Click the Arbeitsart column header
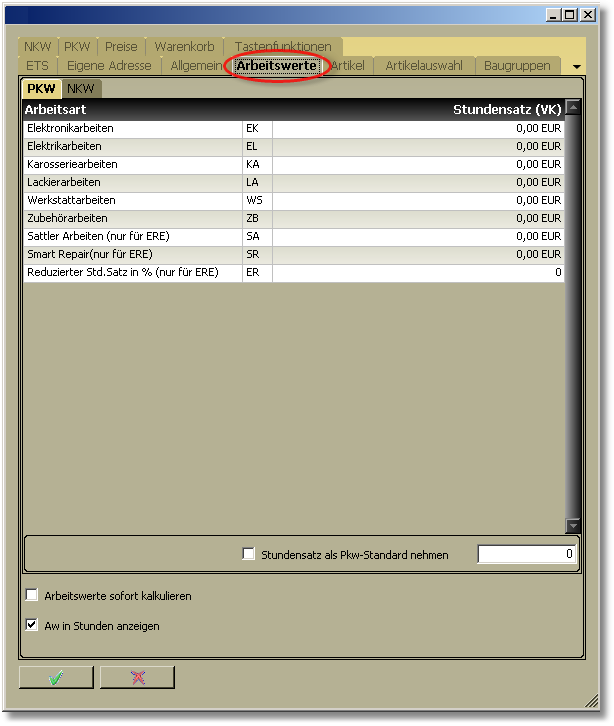This screenshot has height=726, width=614. pos(56,110)
